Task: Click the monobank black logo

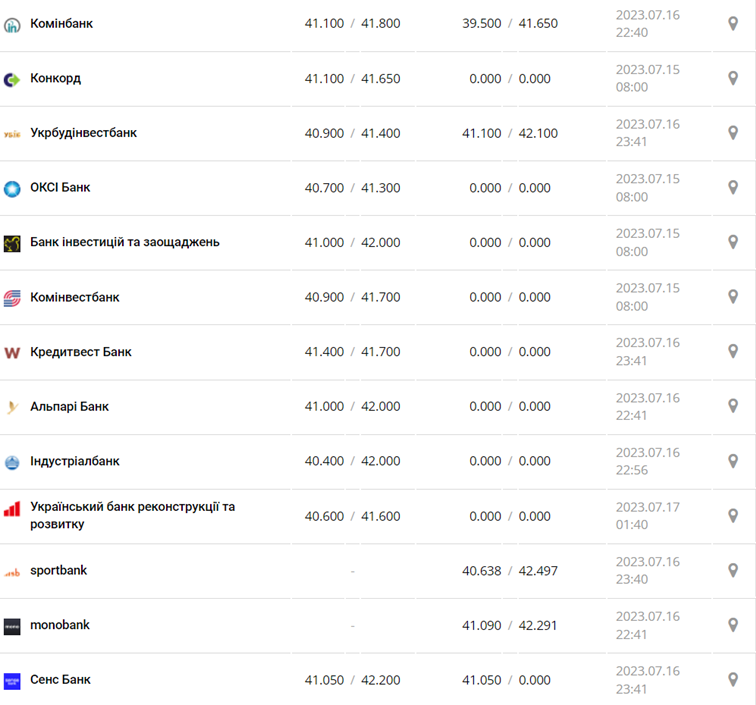Action: [12, 626]
